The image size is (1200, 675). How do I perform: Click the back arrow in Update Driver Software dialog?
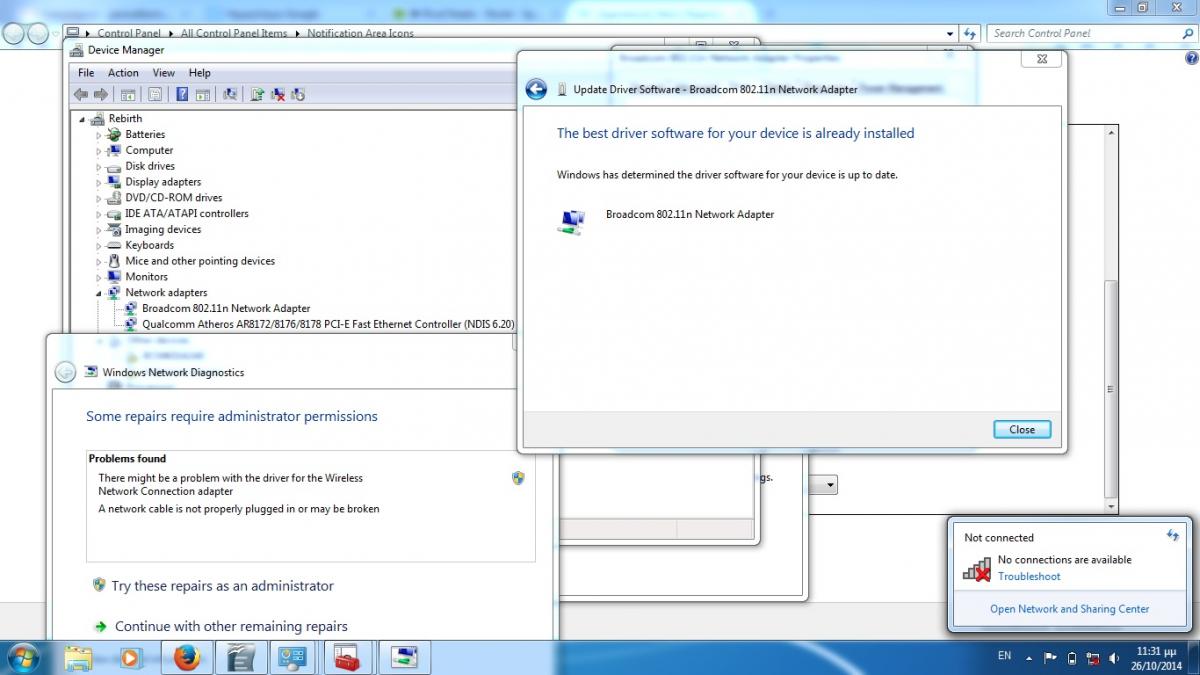click(x=536, y=89)
